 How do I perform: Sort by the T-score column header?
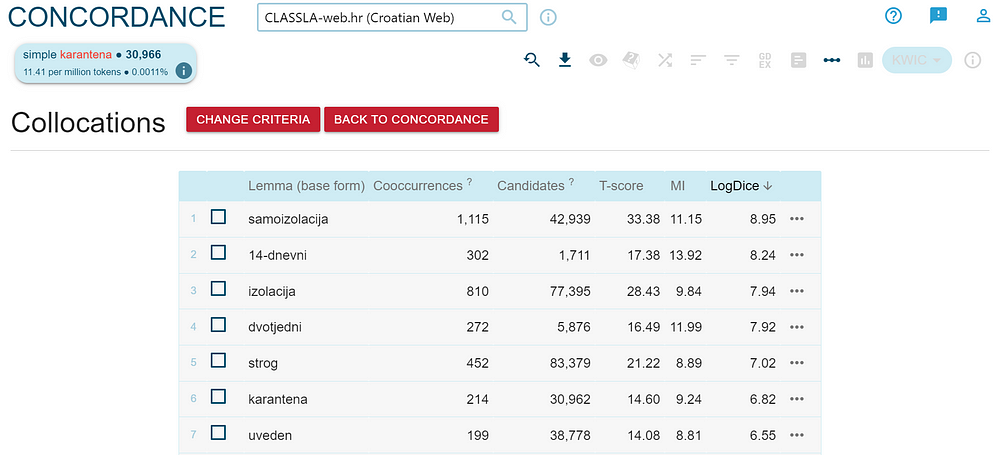(621, 186)
